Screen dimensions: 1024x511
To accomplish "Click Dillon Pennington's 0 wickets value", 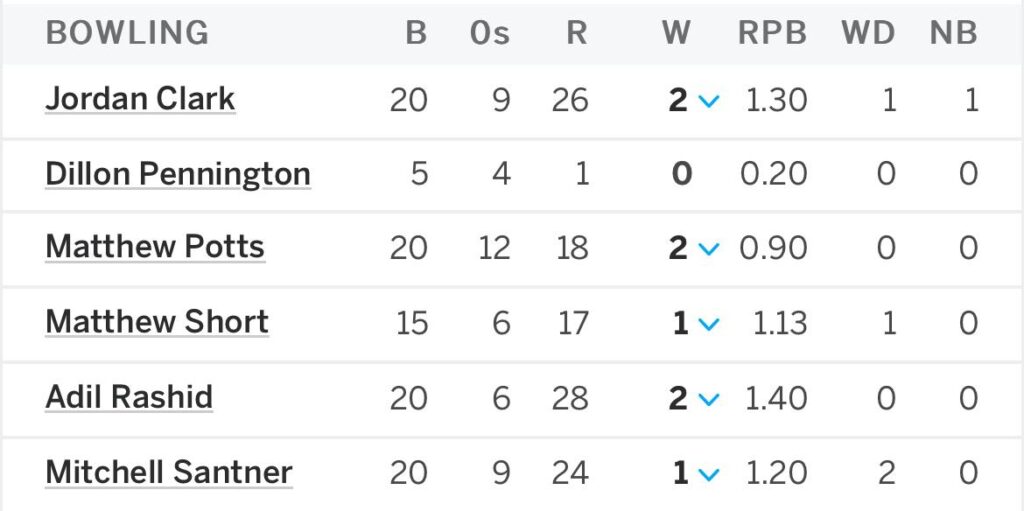I will point(681,174).
